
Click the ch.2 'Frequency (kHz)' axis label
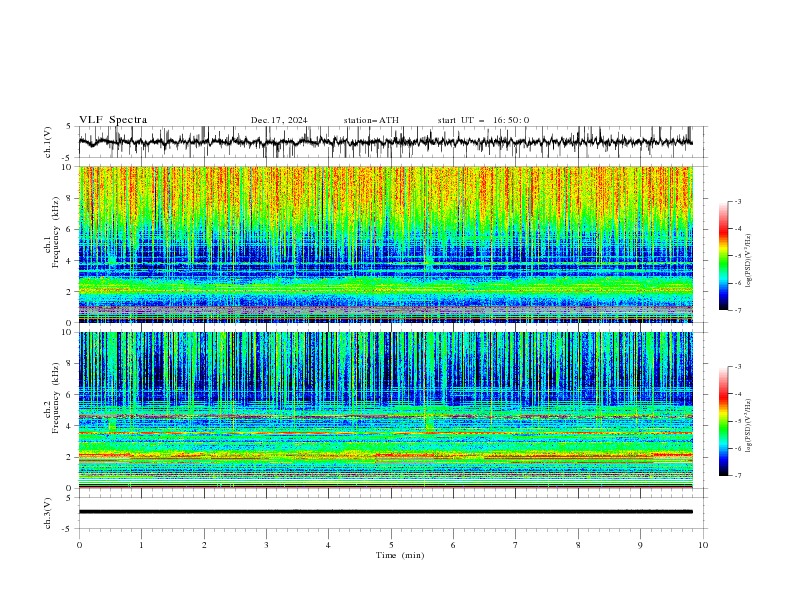point(56,397)
